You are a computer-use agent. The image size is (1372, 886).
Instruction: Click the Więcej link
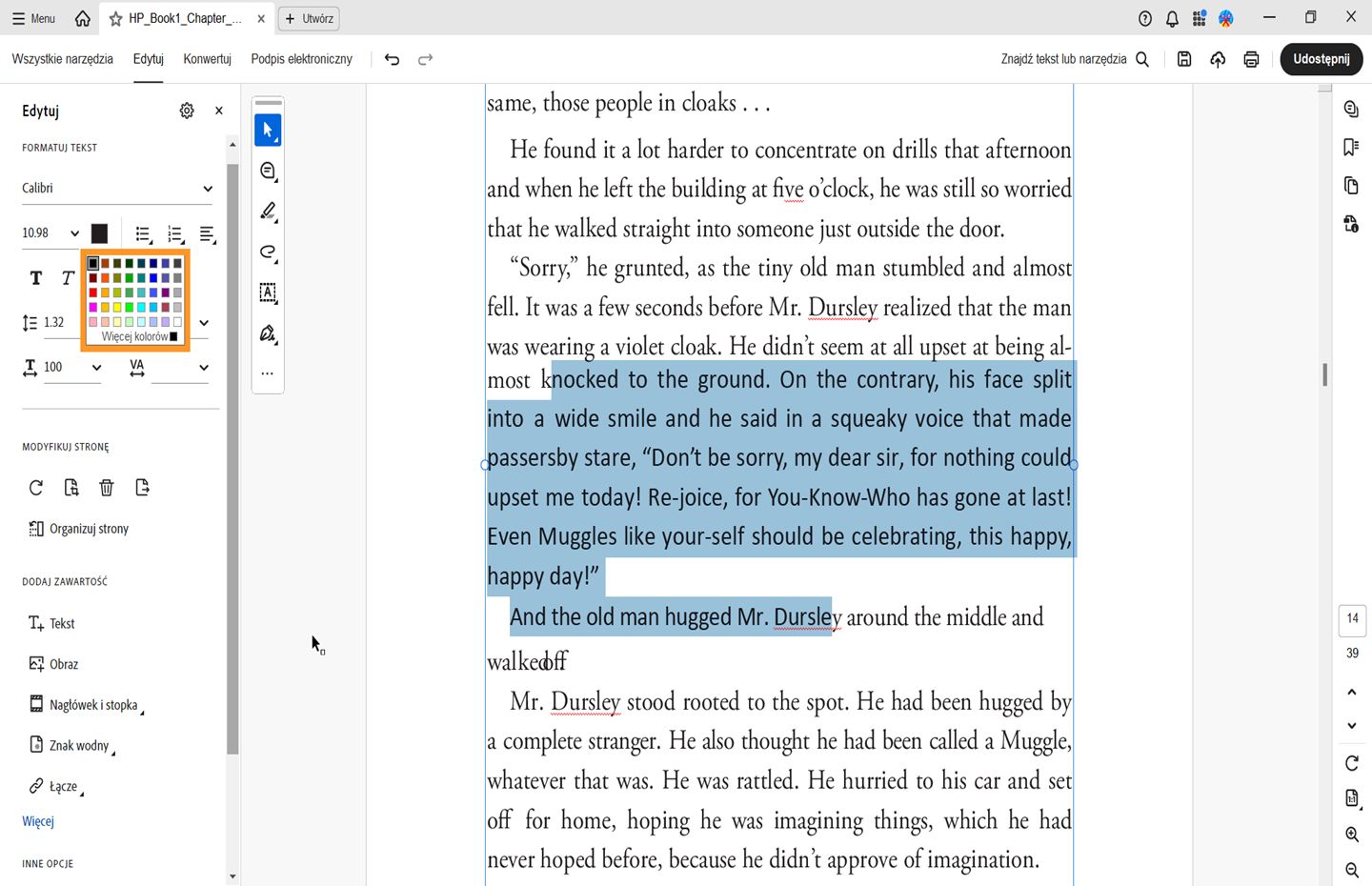(38, 821)
